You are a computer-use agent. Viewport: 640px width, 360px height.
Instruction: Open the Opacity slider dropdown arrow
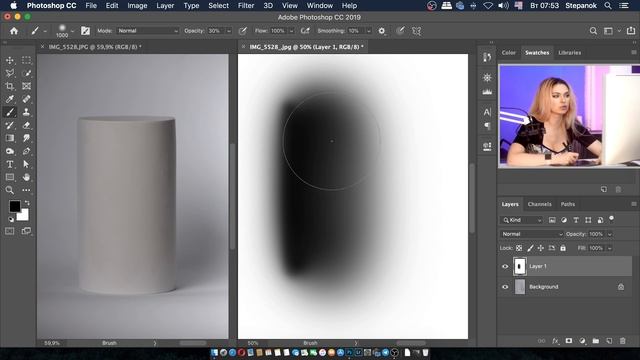click(x=229, y=31)
